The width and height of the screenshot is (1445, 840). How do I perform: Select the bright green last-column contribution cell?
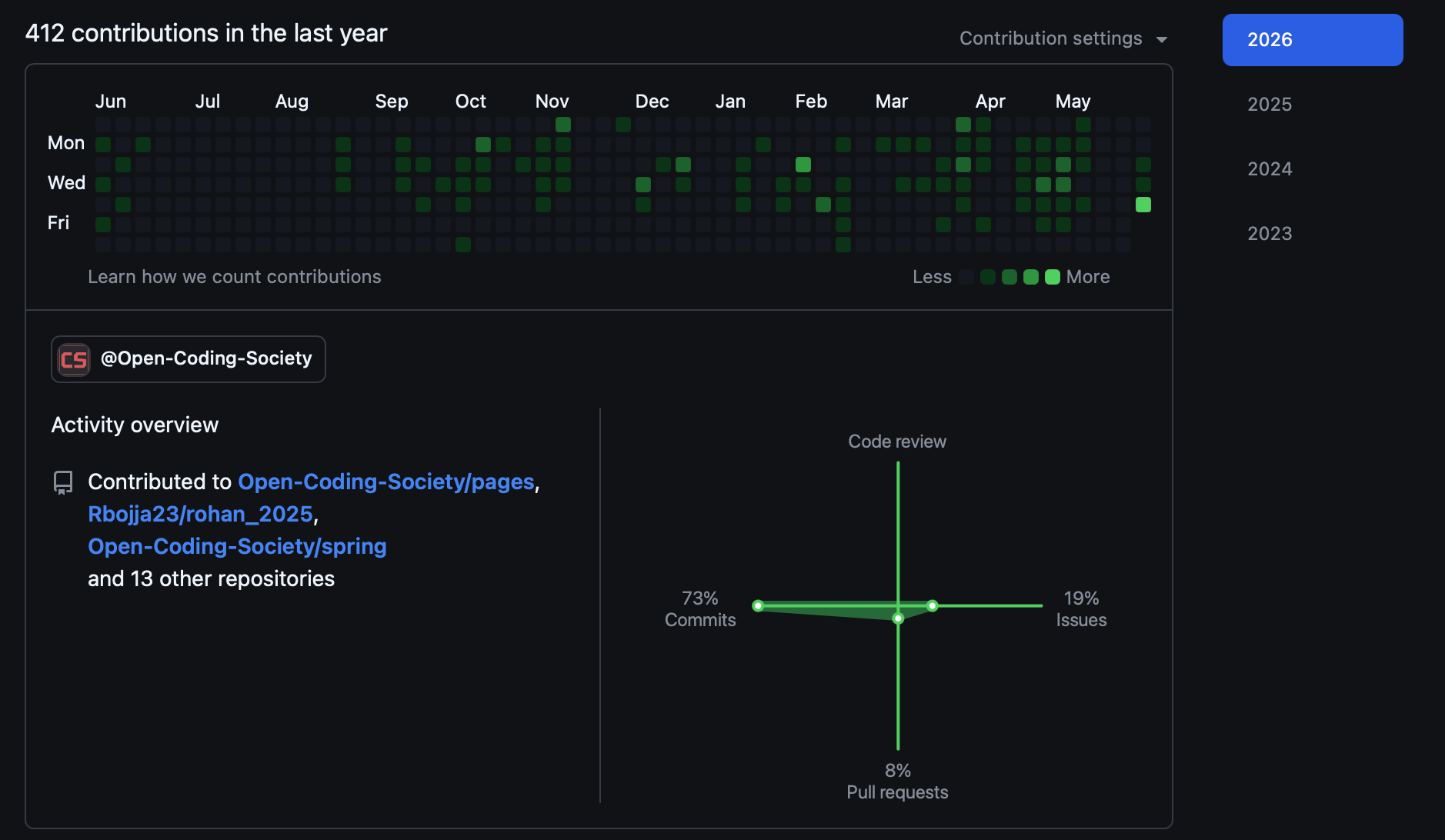pyautogui.click(x=1143, y=205)
